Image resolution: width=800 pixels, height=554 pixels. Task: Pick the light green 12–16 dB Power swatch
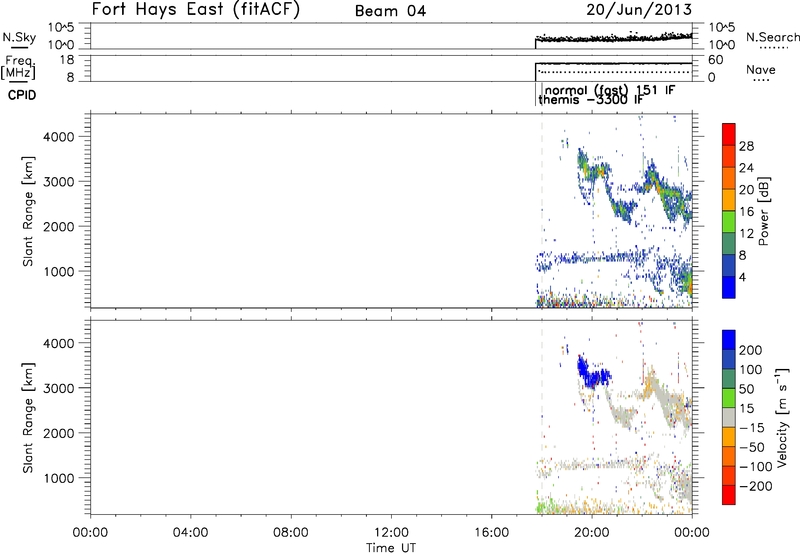point(729,222)
